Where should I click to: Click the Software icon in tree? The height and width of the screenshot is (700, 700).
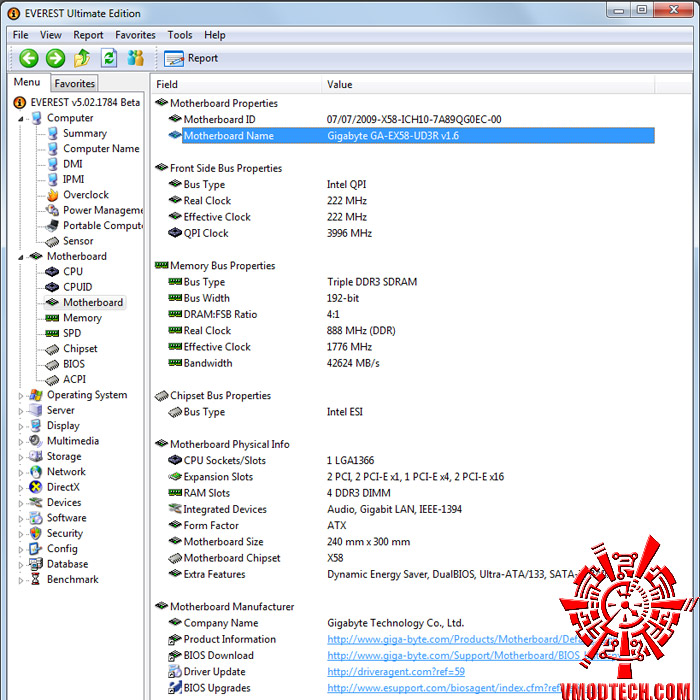(36, 518)
